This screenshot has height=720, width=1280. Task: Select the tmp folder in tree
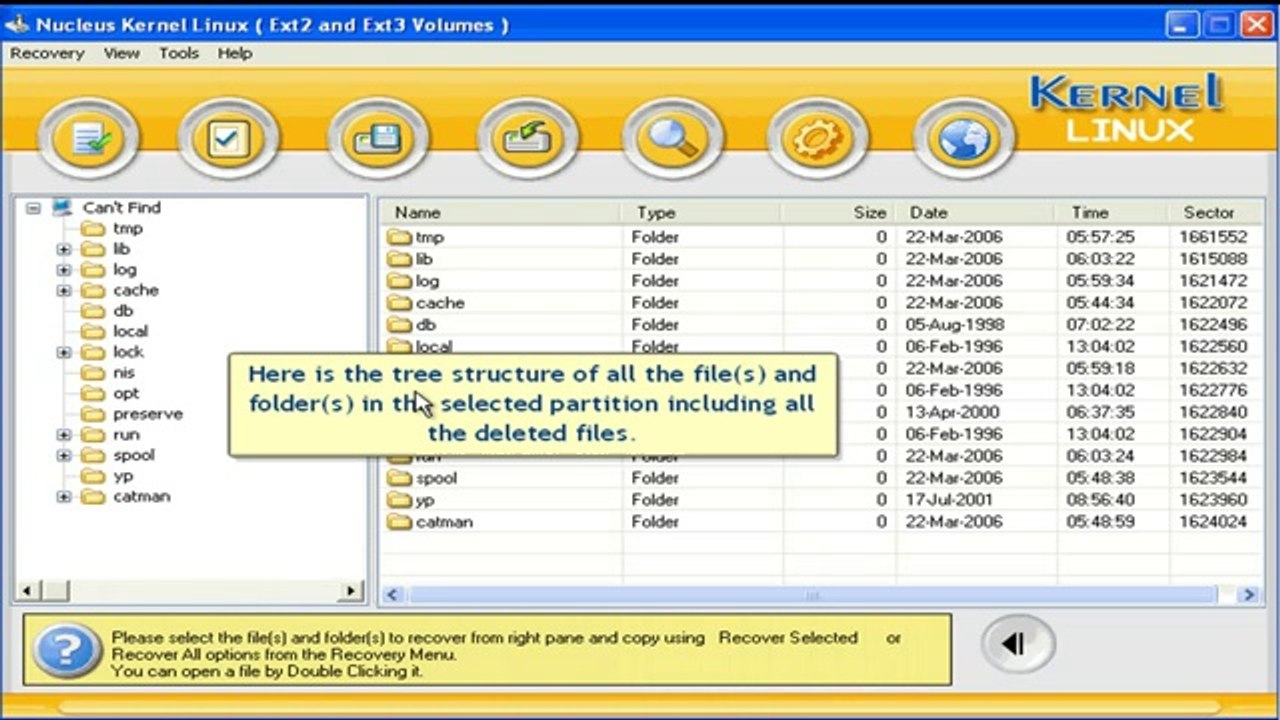click(x=127, y=228)
